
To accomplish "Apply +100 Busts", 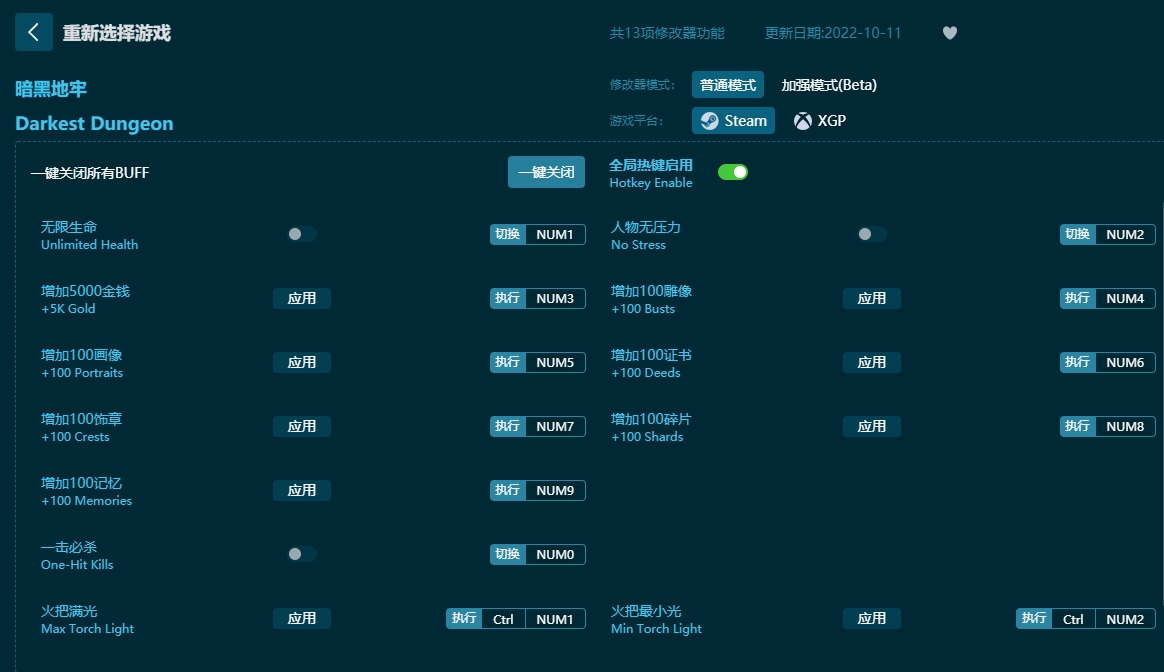I will (872, 299).
